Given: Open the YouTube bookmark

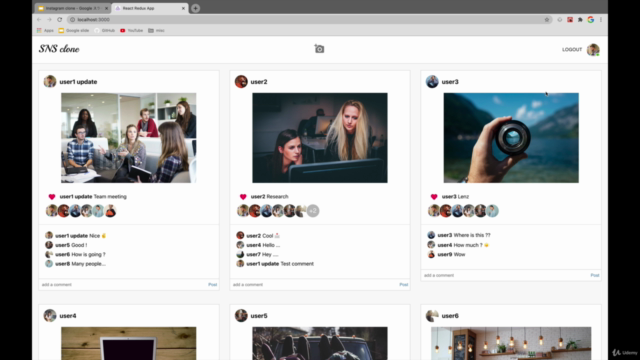Looking at the screenshot, I should coord(131,31).
